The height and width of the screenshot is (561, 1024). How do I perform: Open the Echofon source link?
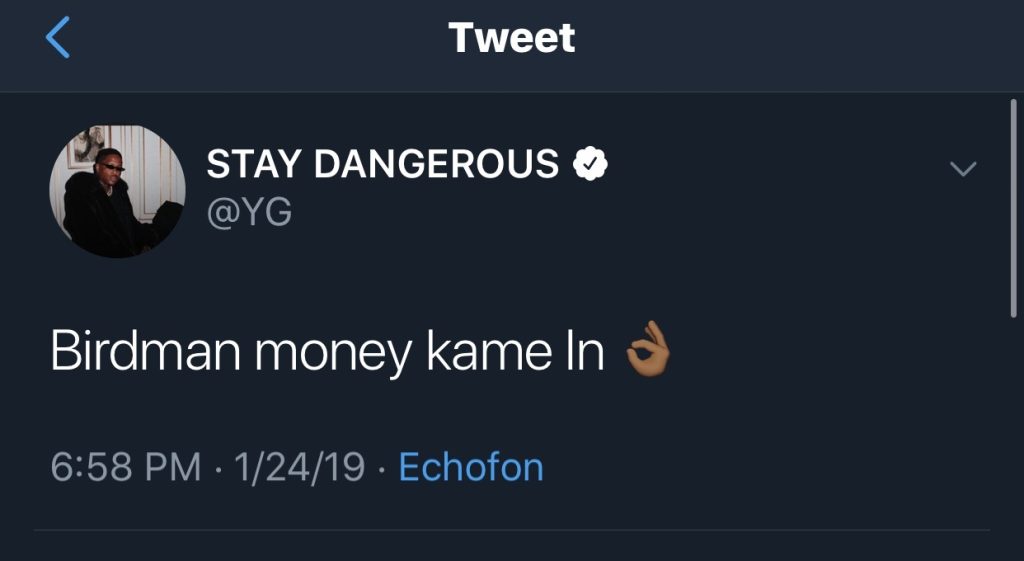pyautogui.click(x=471, y=467)
